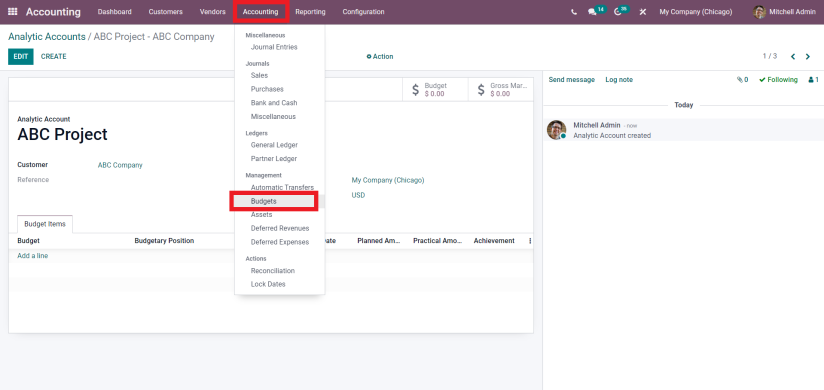Screen dimensions: 824x390
Task: Open My Company (Chicago) company switcher
Action: click(x=696, y=12)
